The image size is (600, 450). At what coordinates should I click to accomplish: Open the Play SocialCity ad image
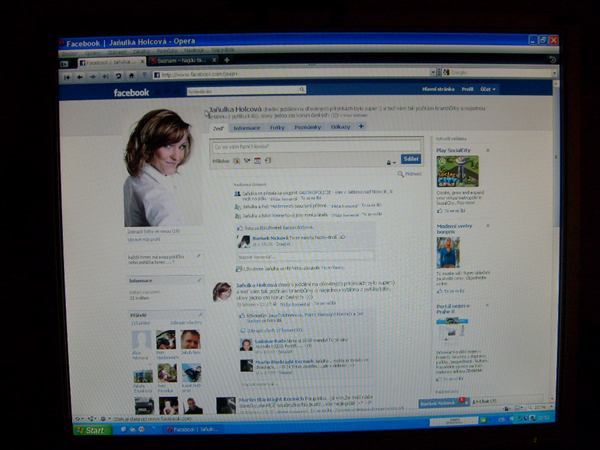(457, 171)
